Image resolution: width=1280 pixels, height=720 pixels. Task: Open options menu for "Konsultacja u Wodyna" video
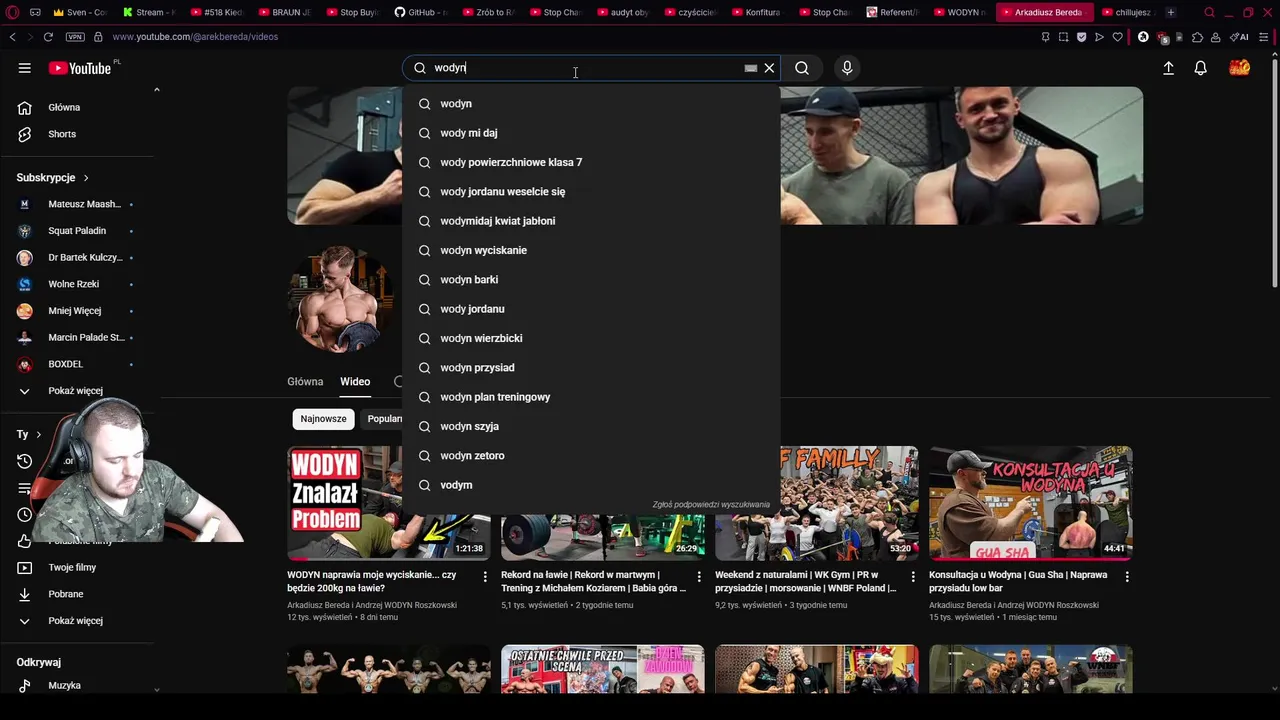click(1127, 577)
